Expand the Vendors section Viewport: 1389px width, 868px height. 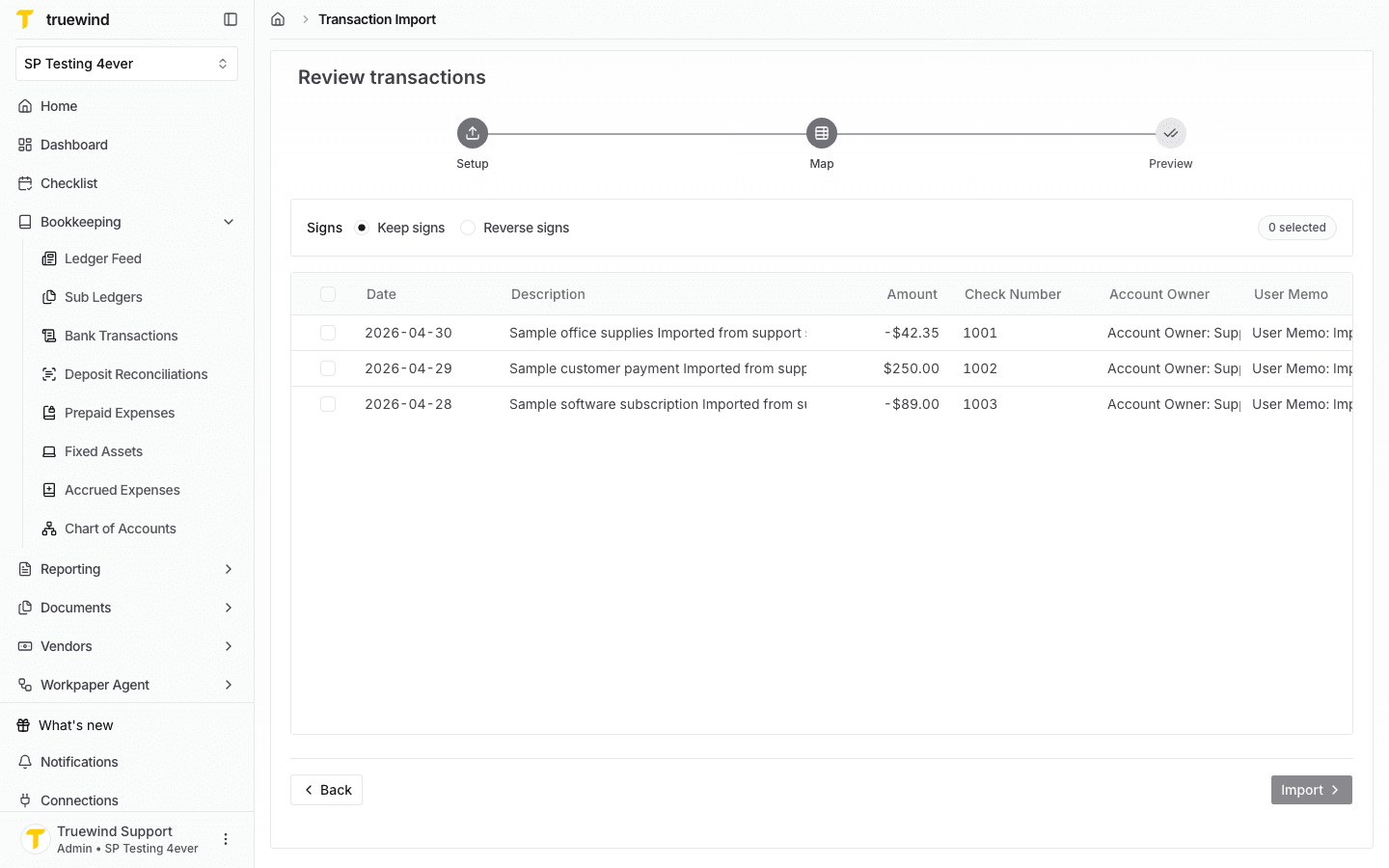229,646
